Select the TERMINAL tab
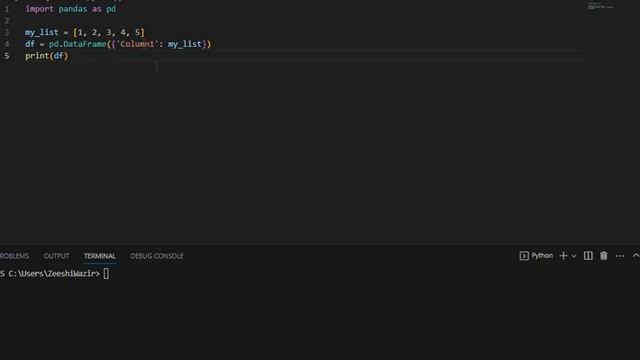The height and width of the screenshot is (360, 640). [100, 256]
